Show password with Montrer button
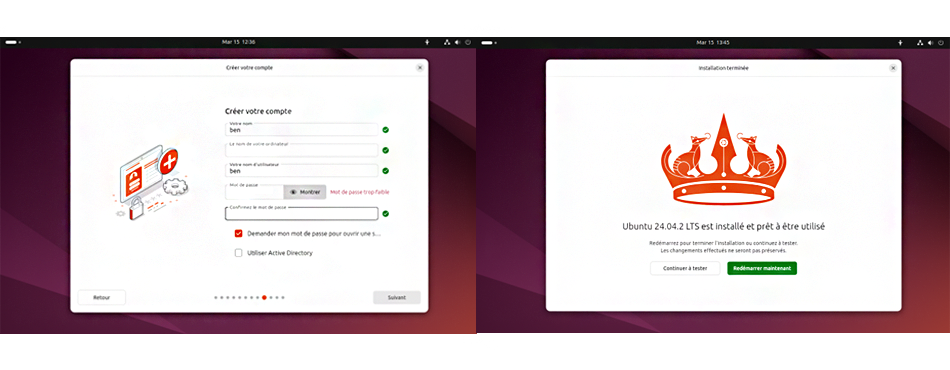Image resolution: width=950 pixels, height=370 pixels. (305, 192)
